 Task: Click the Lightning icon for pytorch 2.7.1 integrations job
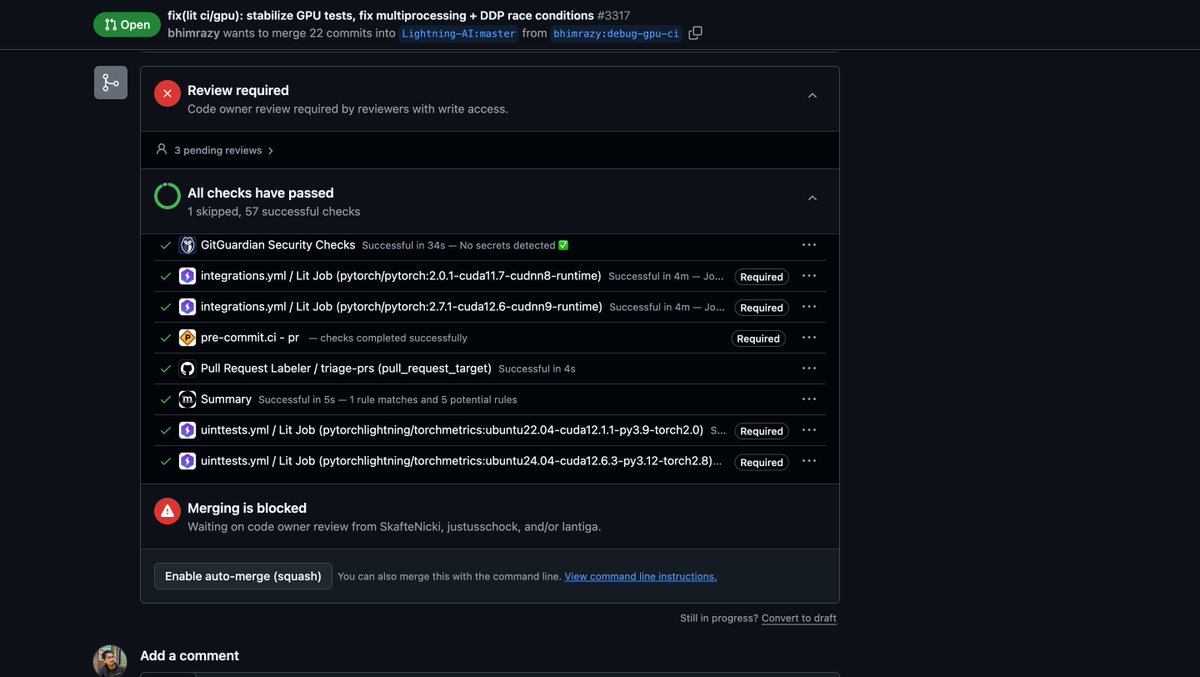187,307
